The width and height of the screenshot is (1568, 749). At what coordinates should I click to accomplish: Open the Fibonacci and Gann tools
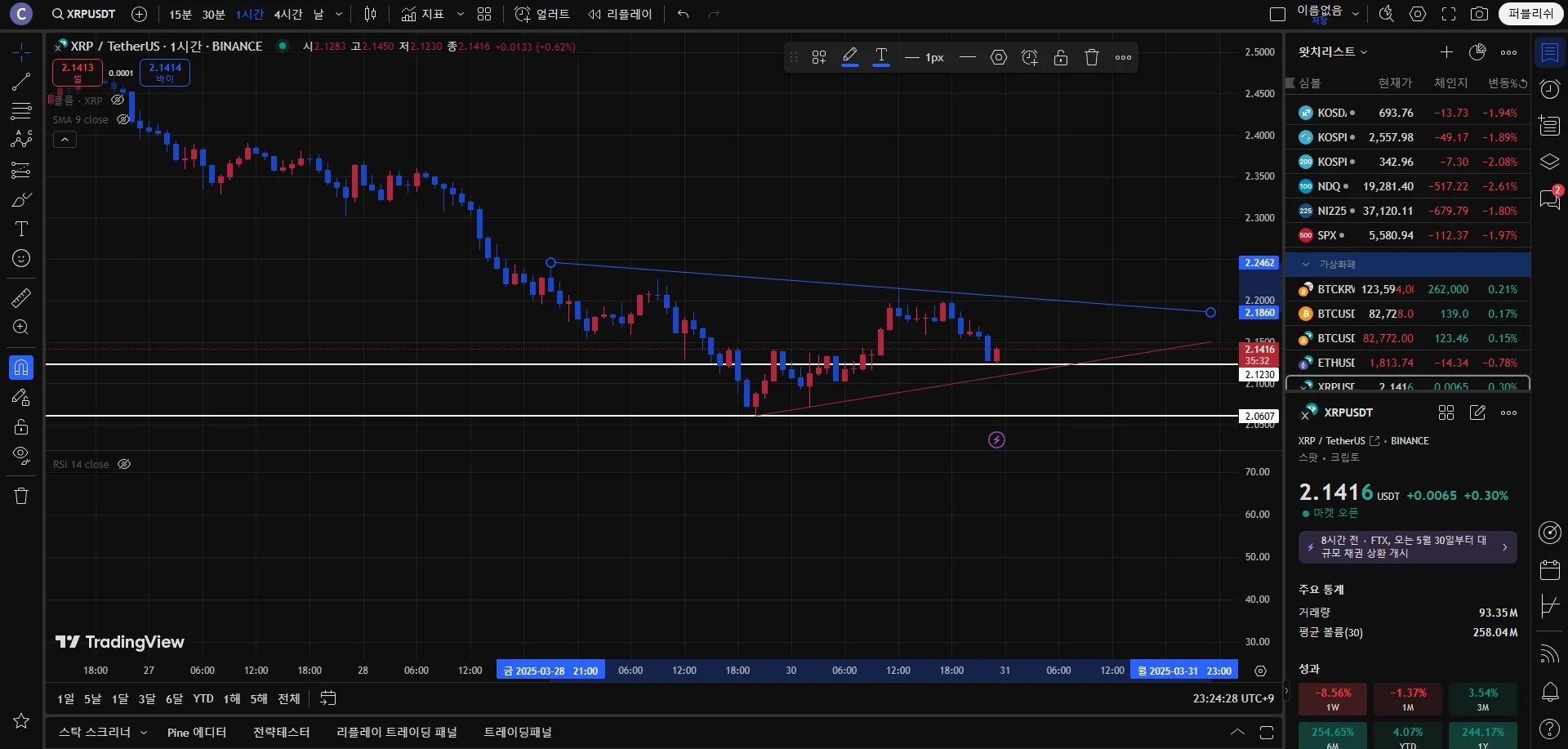(x=21, y=111)
